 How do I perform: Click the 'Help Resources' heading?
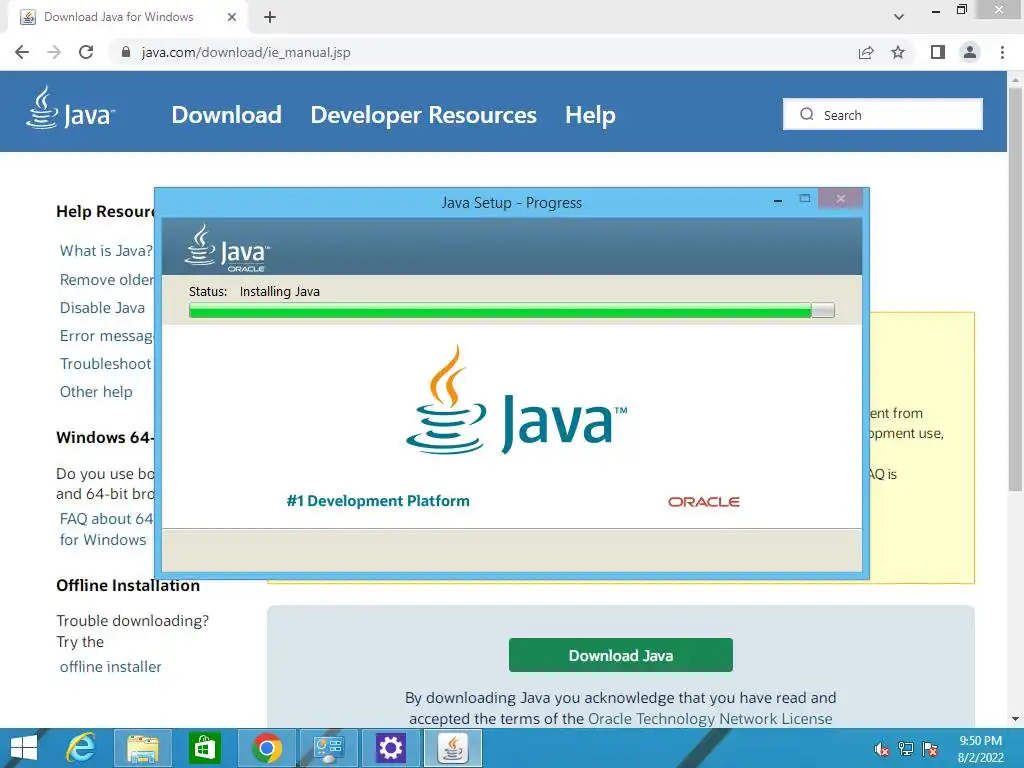pyautogui.click(x=105, y=212)
